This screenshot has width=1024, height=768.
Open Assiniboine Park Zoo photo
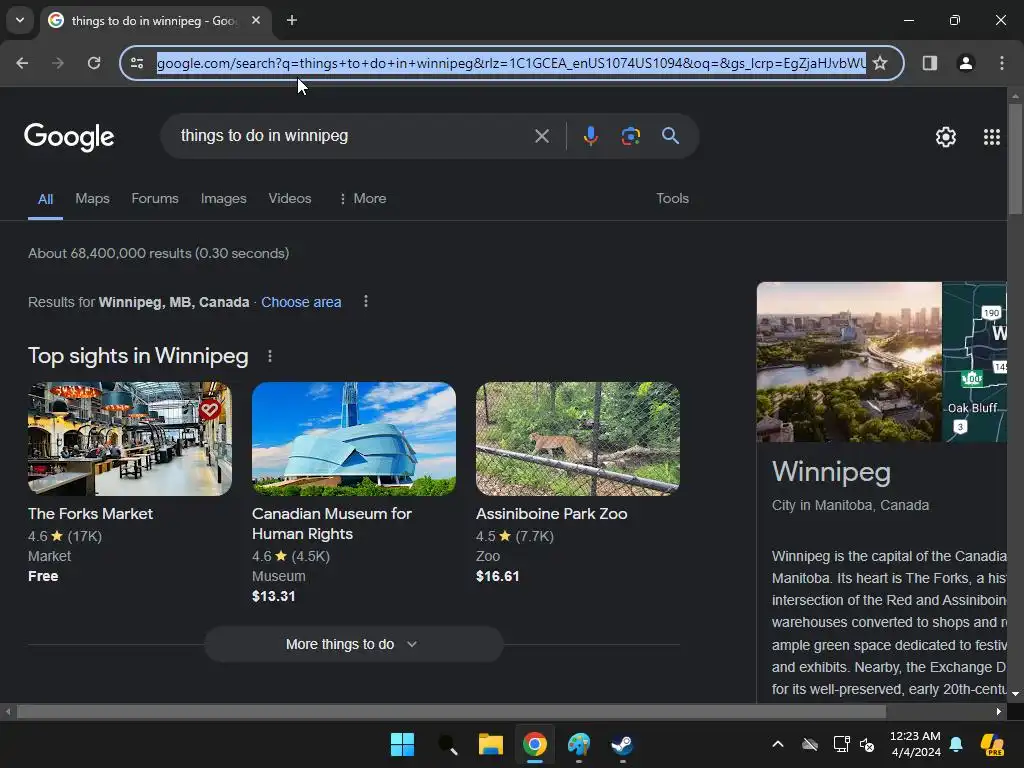(578, 439)
